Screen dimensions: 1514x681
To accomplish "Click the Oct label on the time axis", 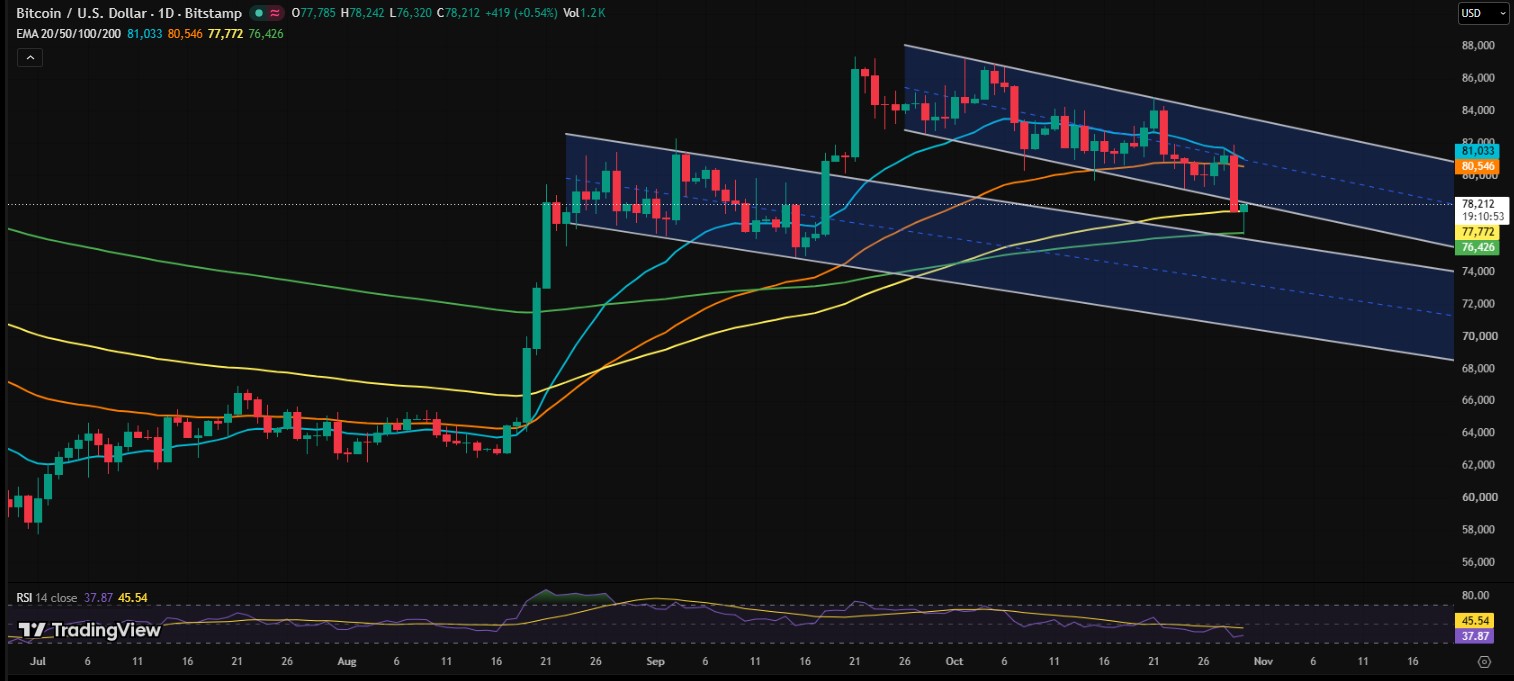I will (x=953, y=662).
